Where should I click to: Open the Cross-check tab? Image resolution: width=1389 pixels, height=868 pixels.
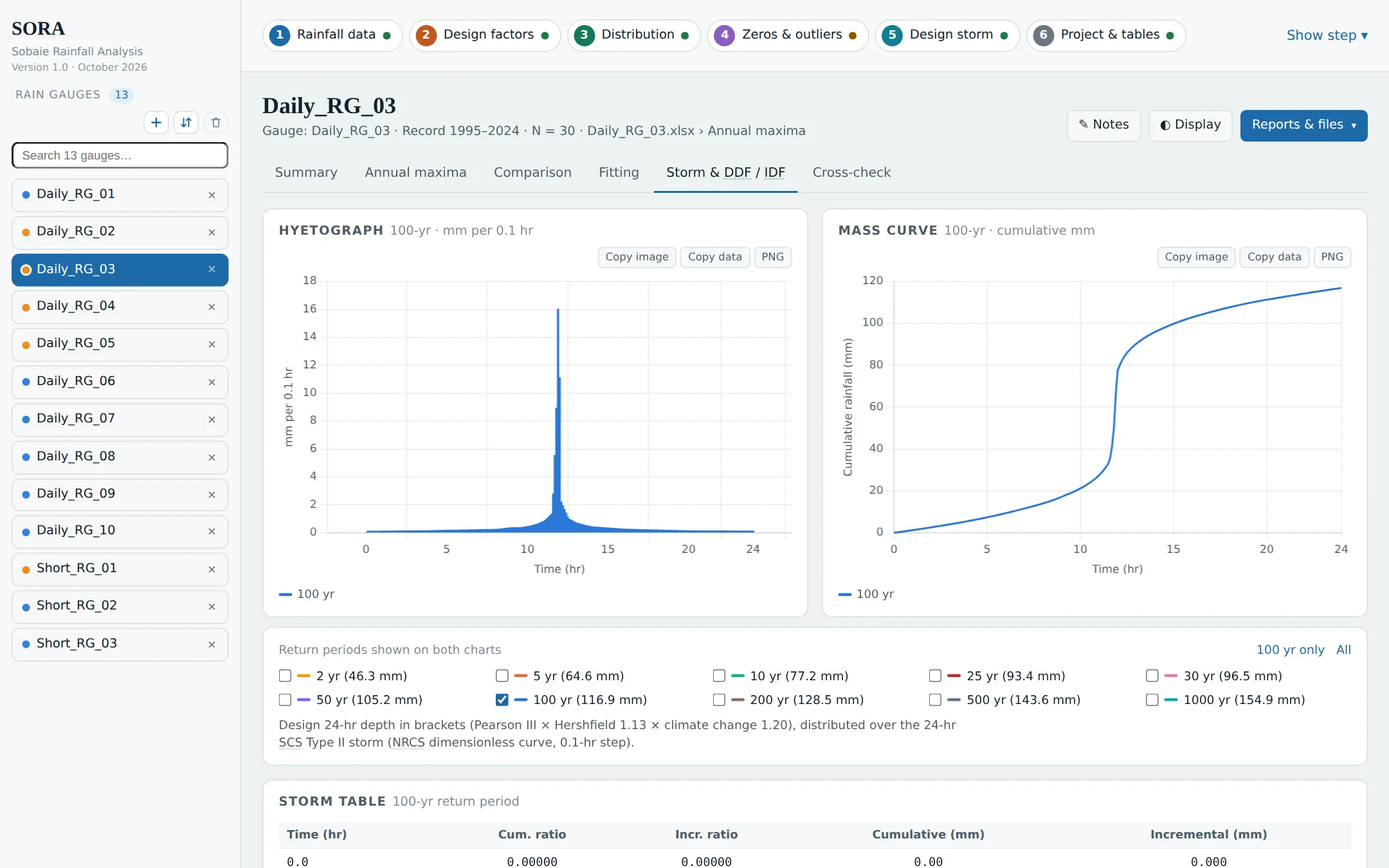coord(851,172)
